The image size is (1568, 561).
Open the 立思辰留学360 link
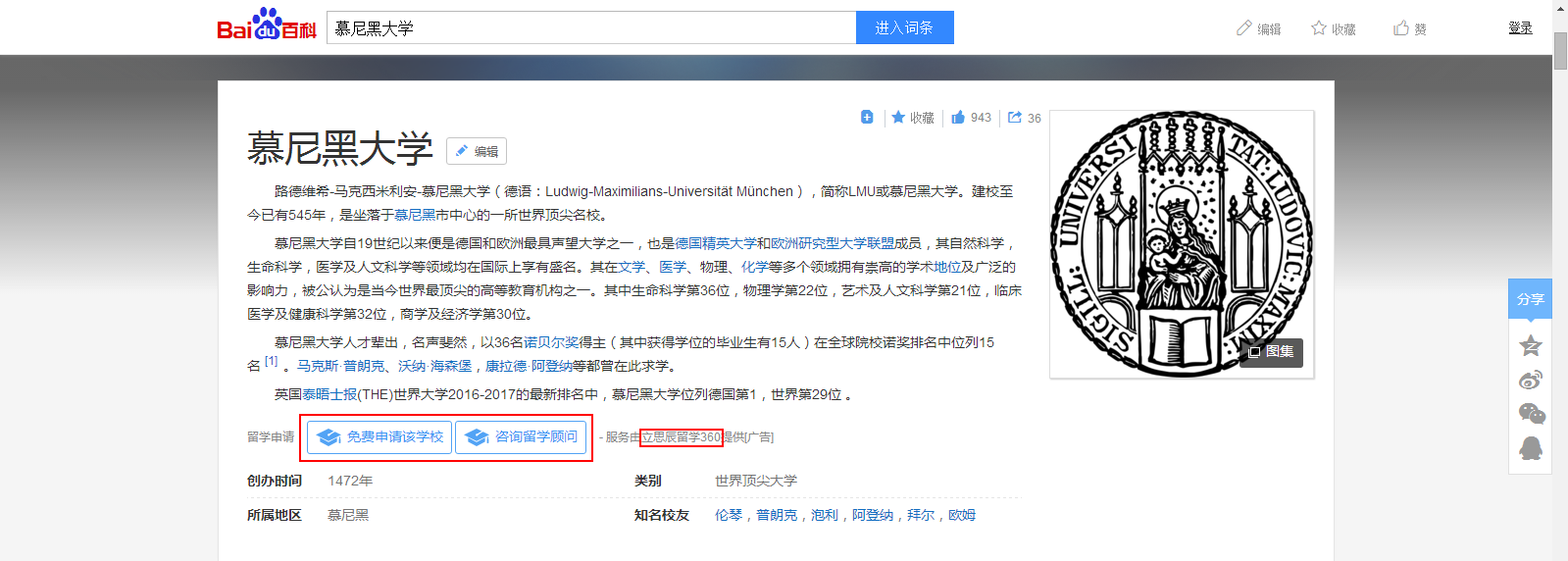pos(681,437)
